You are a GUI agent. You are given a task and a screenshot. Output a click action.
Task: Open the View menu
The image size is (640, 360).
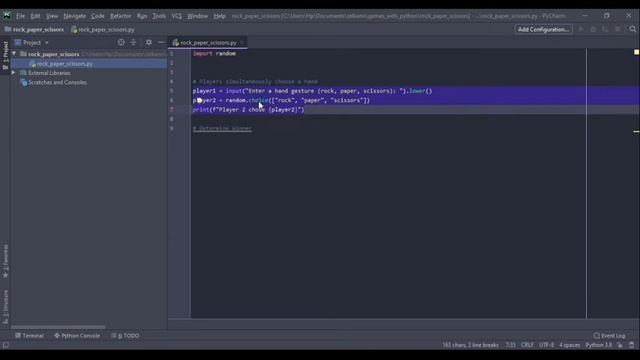(52, 16)
